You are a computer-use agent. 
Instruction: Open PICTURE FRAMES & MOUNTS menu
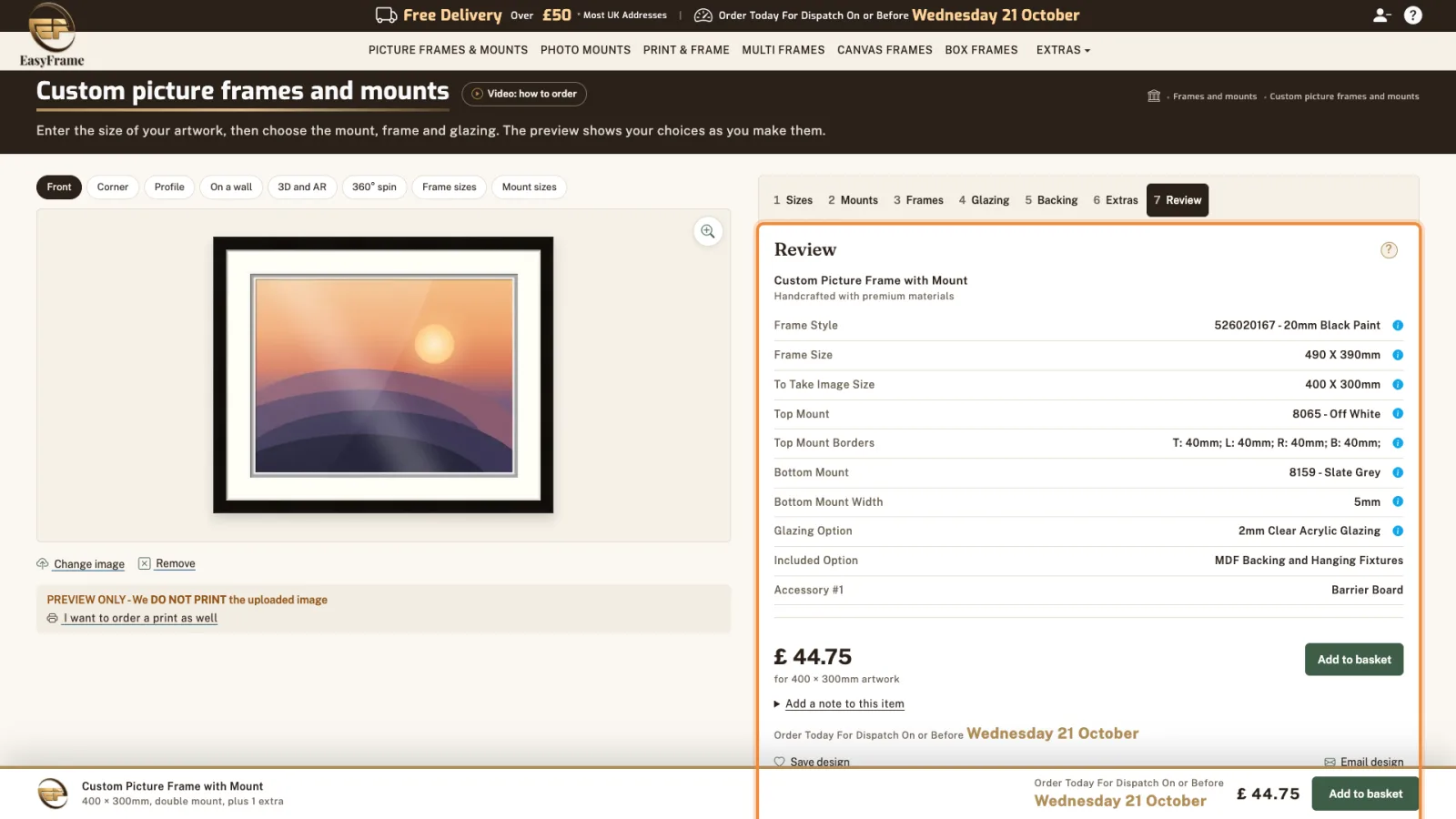coord(448,50)
